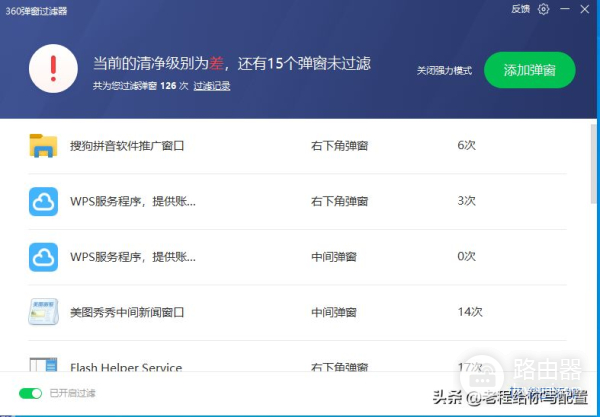The image size is (600, 417).
Task: Click the popup list vertical scrollbar
Action: pos(593,165)
